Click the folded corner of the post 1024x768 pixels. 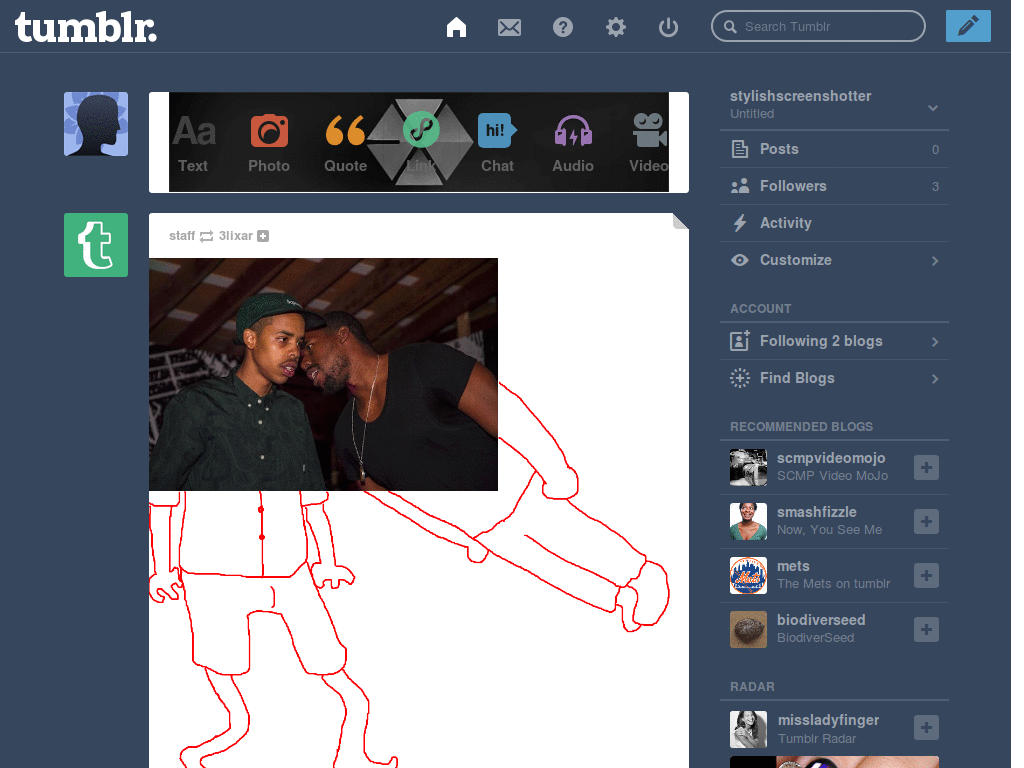(x=680, y=221)
